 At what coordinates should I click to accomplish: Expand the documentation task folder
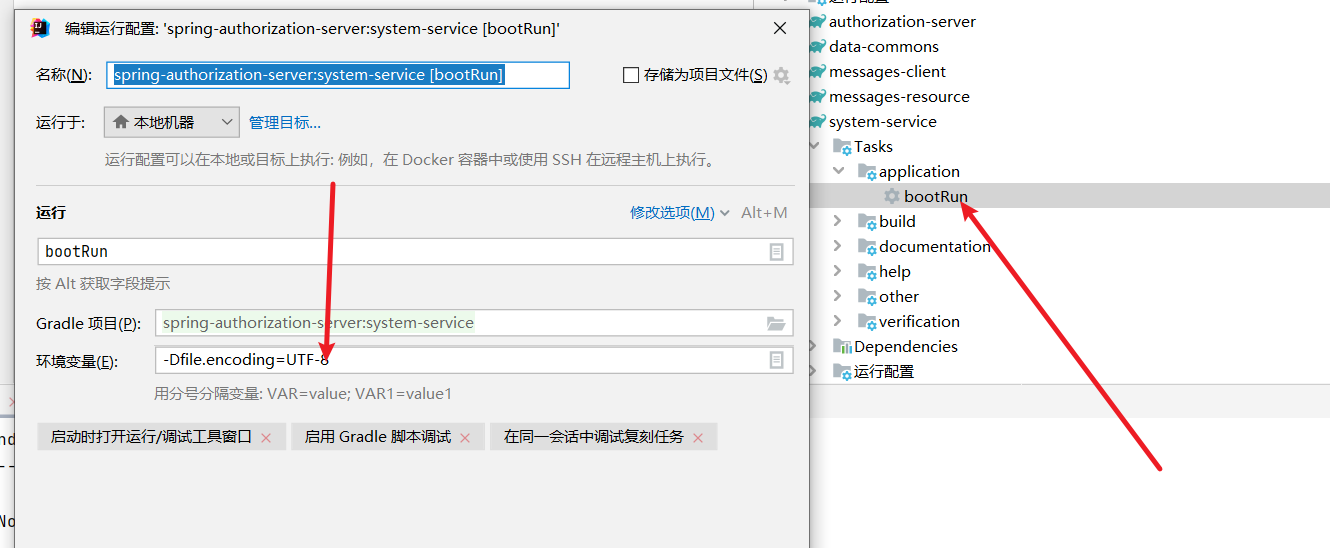pos(838,246)
